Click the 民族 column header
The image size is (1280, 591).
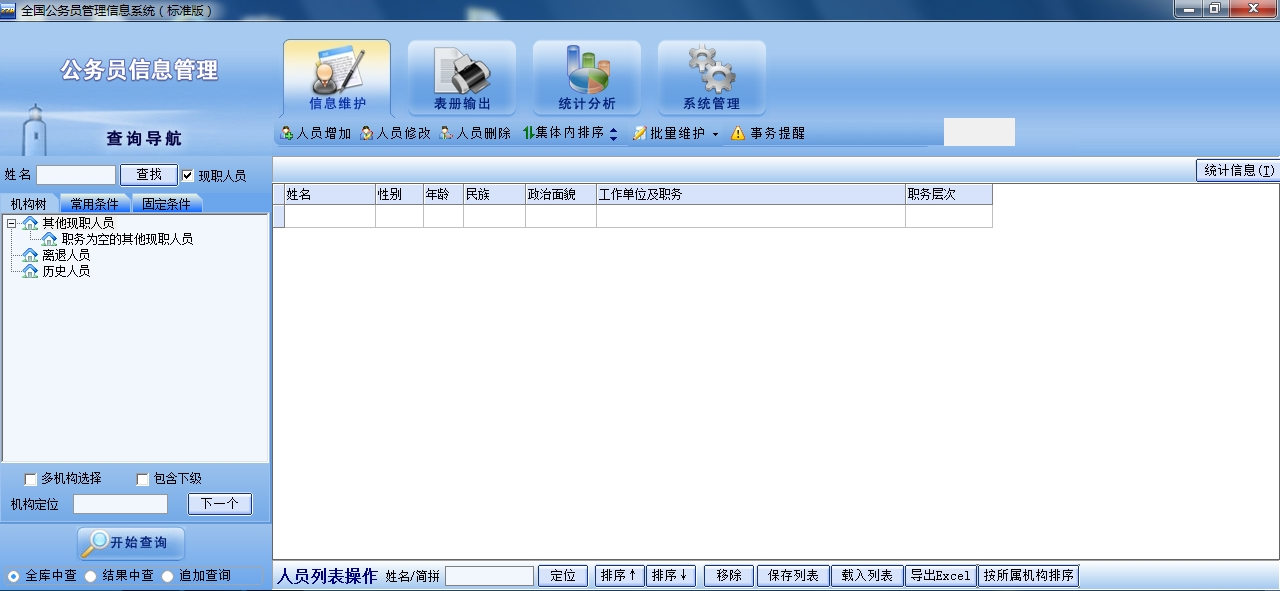(495, 194)
